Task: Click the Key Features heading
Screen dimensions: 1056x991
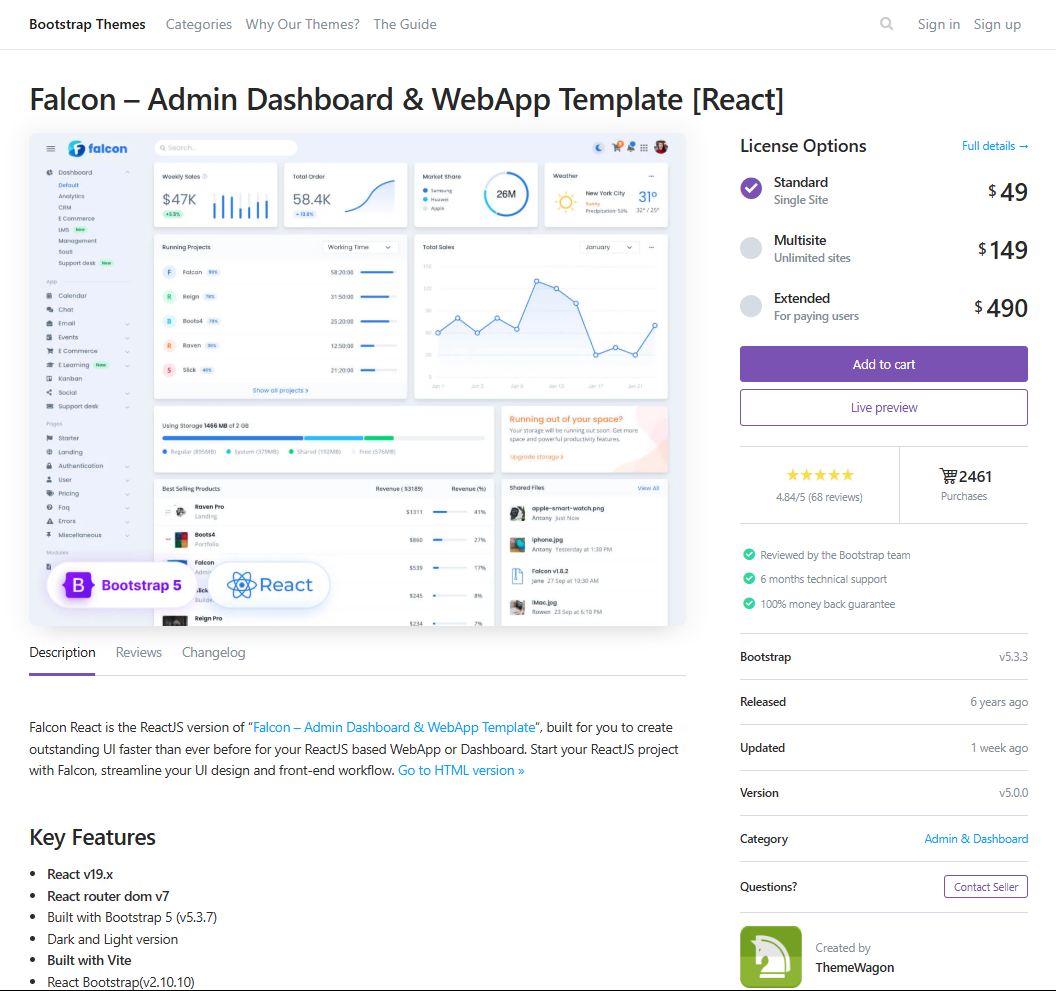Action: pos(92,837)
